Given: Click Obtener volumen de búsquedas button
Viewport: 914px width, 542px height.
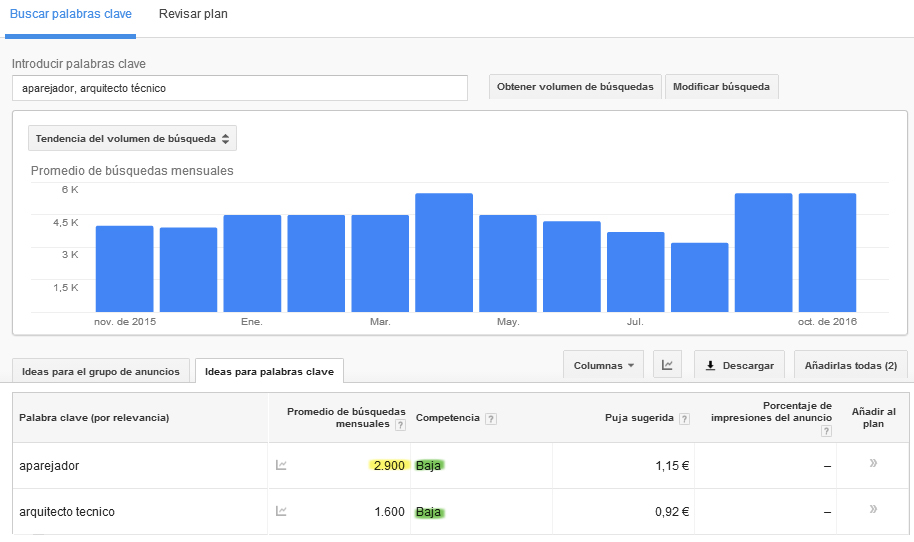Looking at the screenshot, I should [x=575, y=87].
